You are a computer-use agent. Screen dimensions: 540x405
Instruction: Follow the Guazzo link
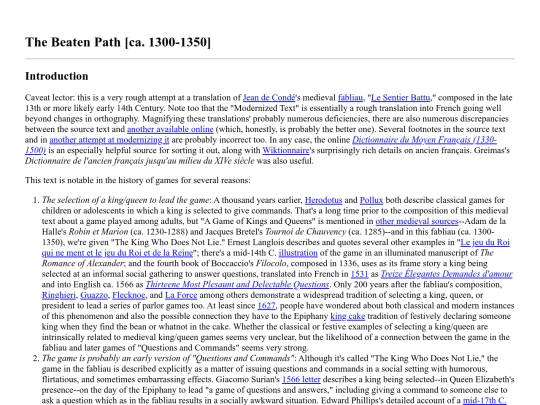coord(94,295)
